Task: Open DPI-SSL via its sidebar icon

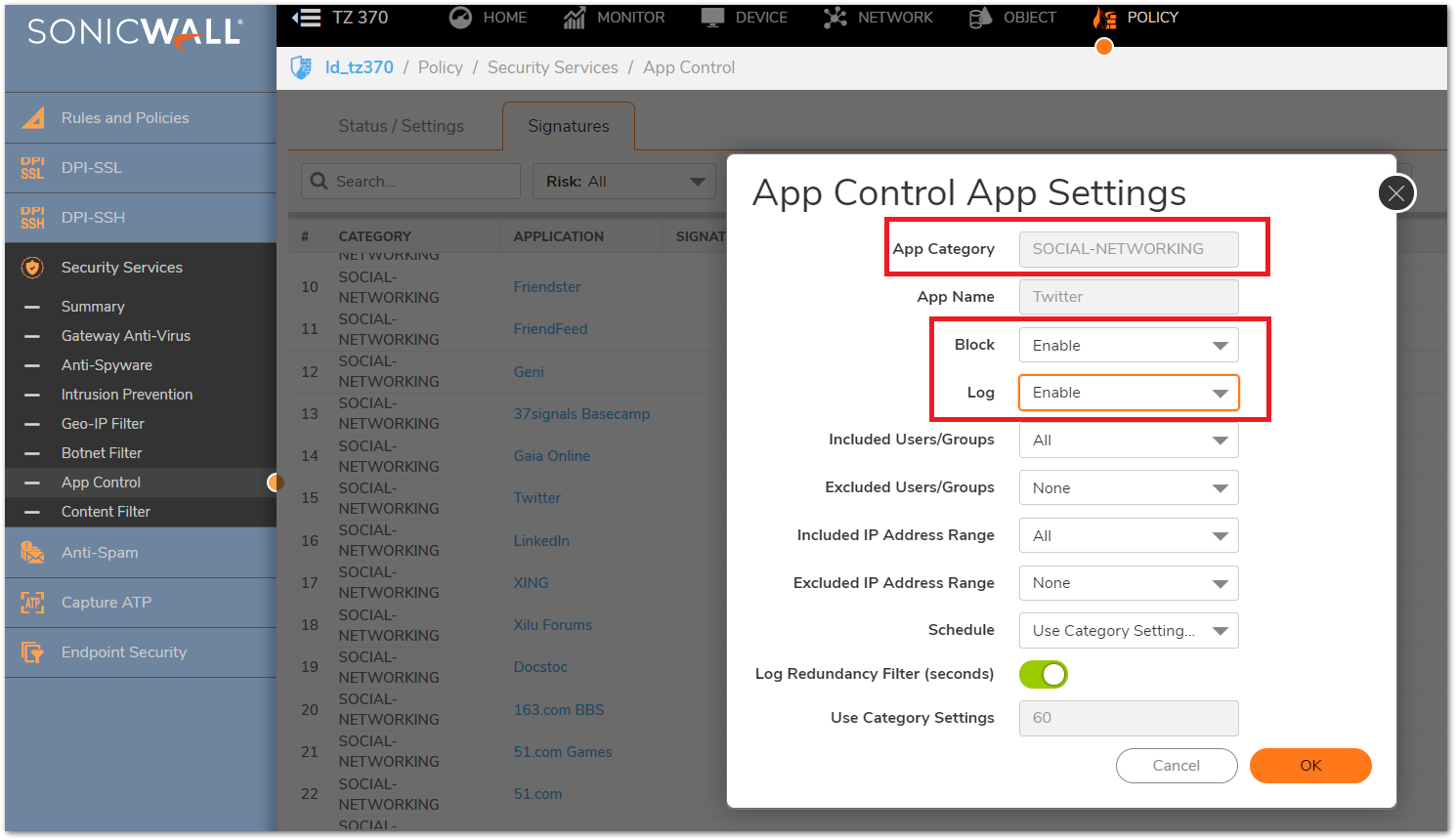Action: pos(32,168)
